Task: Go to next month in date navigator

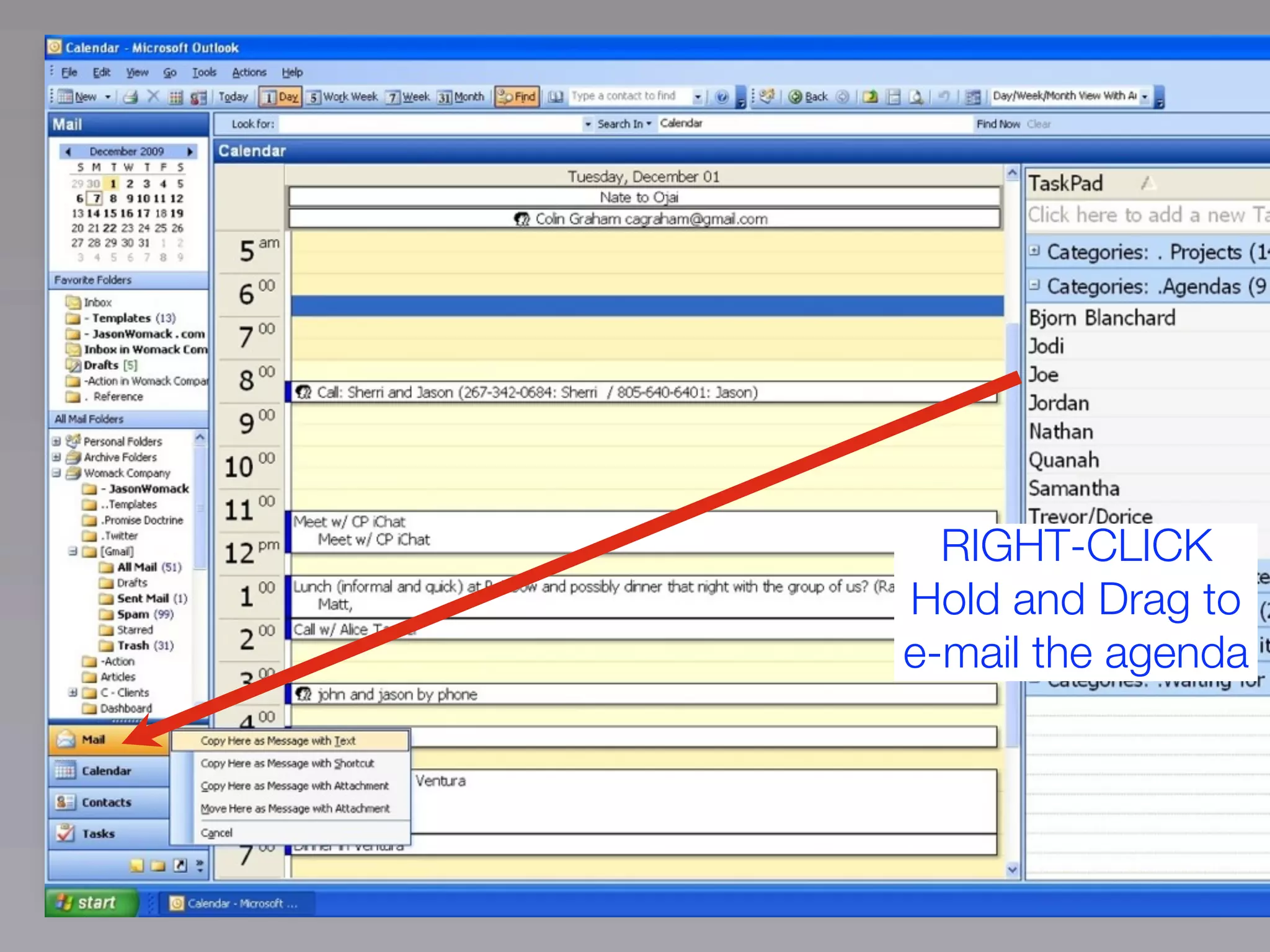Action: (x=190, y=151)
